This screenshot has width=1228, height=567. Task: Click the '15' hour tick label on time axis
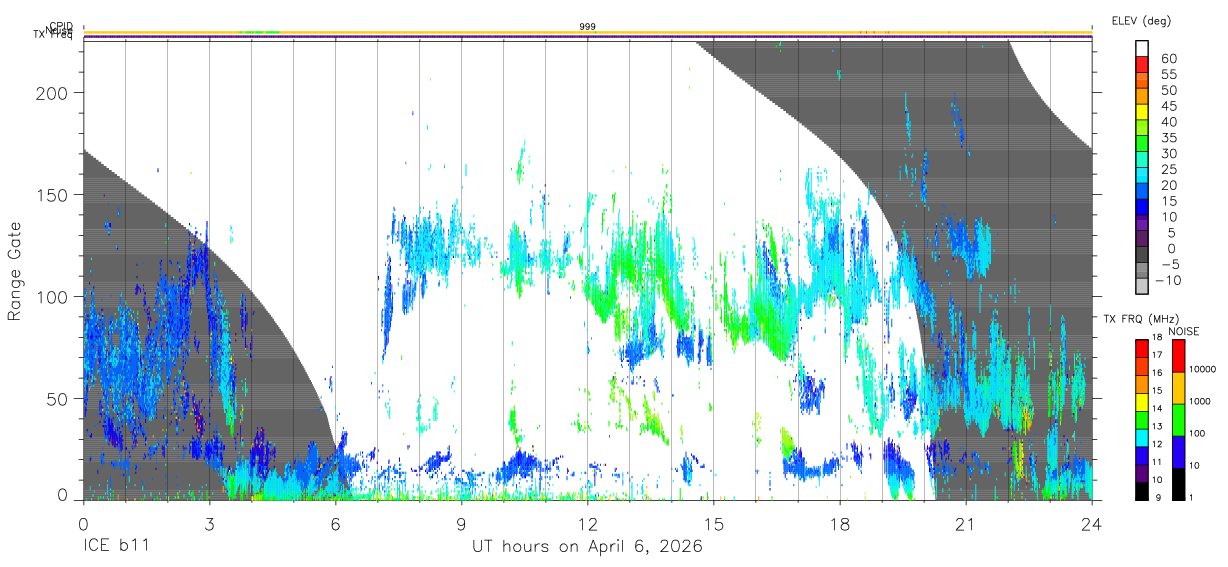click(x=714, y=522)
